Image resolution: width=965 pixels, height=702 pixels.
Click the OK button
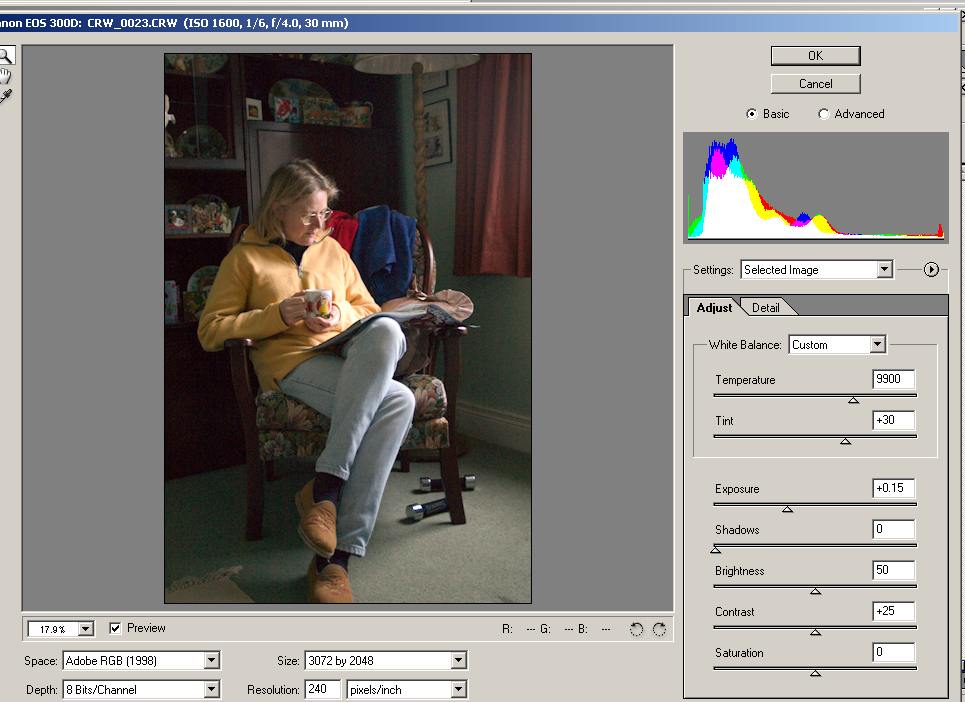pos(815,56)
